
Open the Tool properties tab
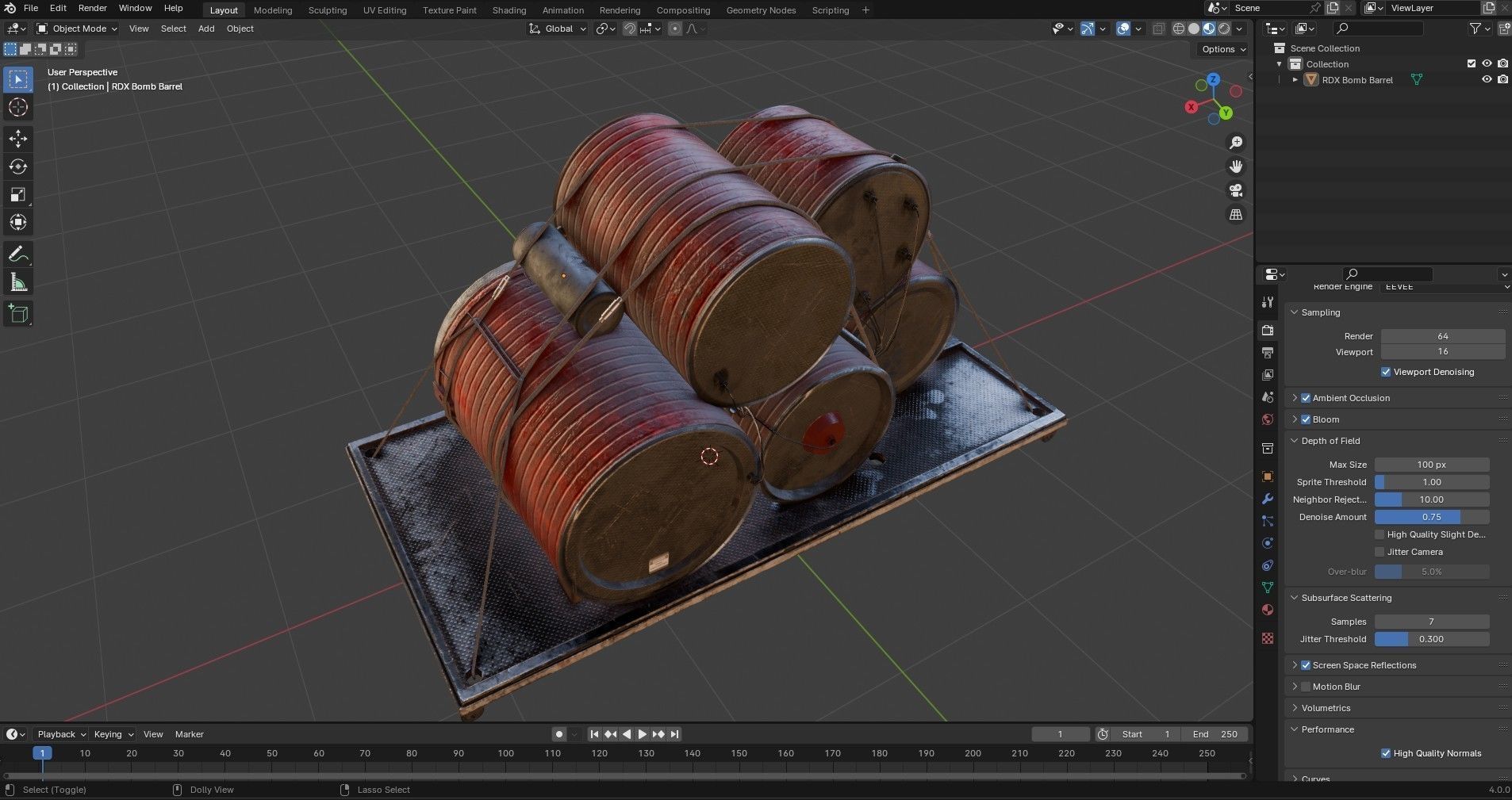click(x=1268, y=302)
